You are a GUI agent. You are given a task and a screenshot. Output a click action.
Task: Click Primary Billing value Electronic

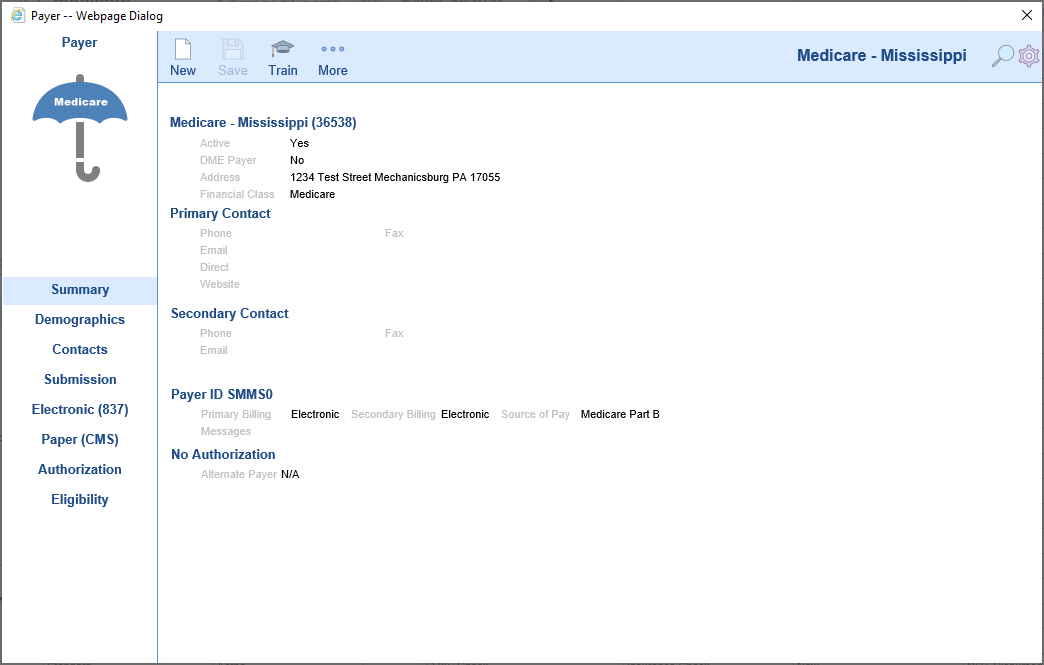[x=315, y=414]
